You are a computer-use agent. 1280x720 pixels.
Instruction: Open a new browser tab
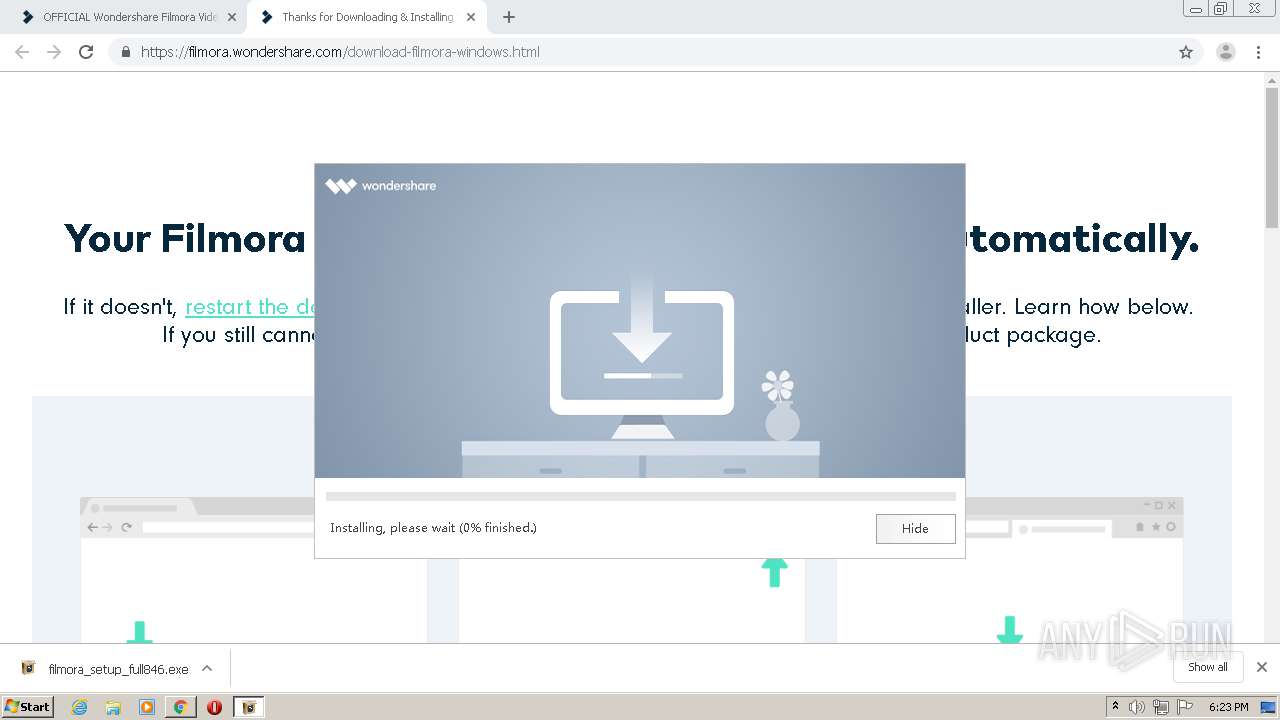tap(509, 17)
